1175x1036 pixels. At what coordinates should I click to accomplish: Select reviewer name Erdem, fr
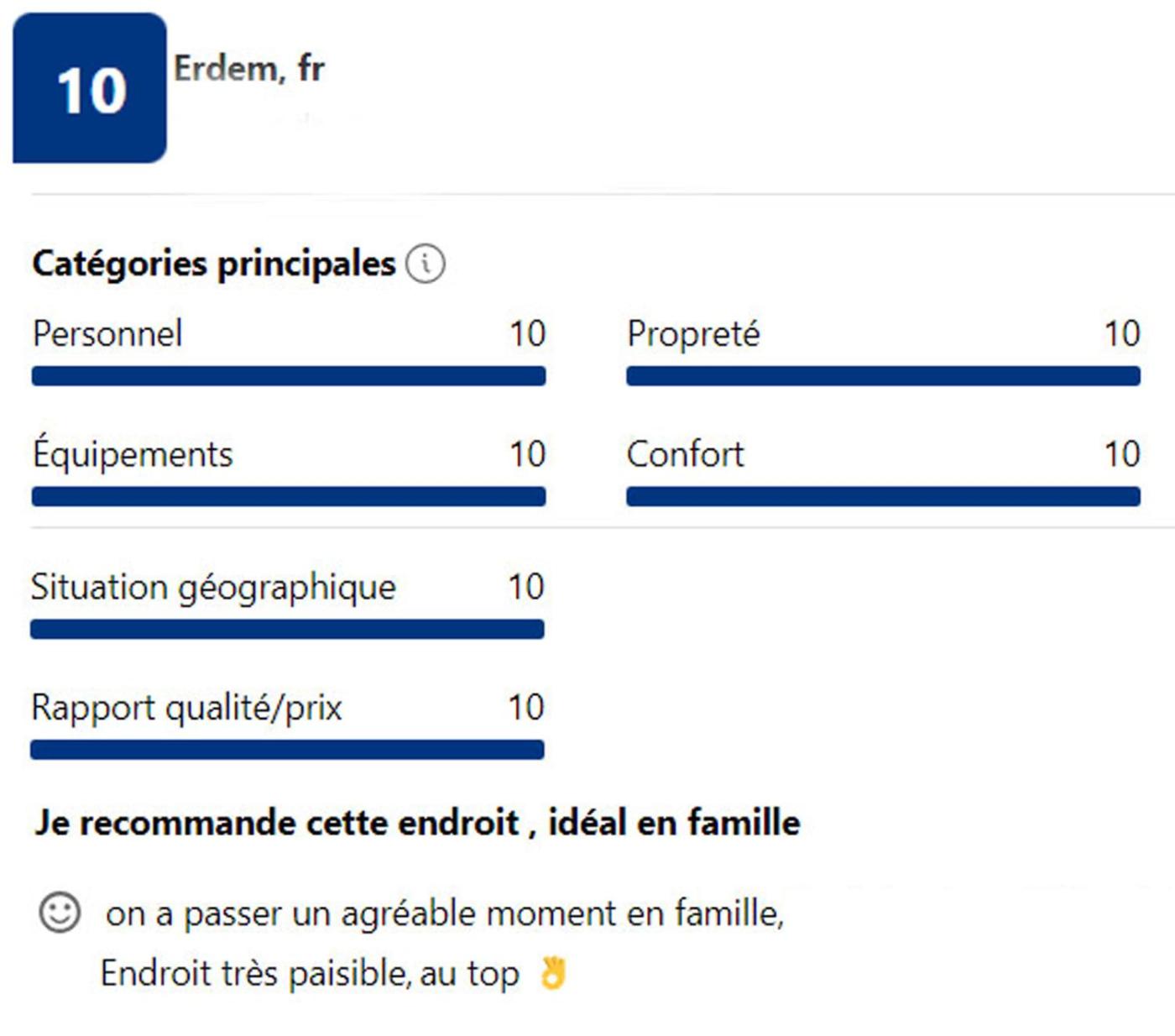pyautogui.click(x=249, y=69)
